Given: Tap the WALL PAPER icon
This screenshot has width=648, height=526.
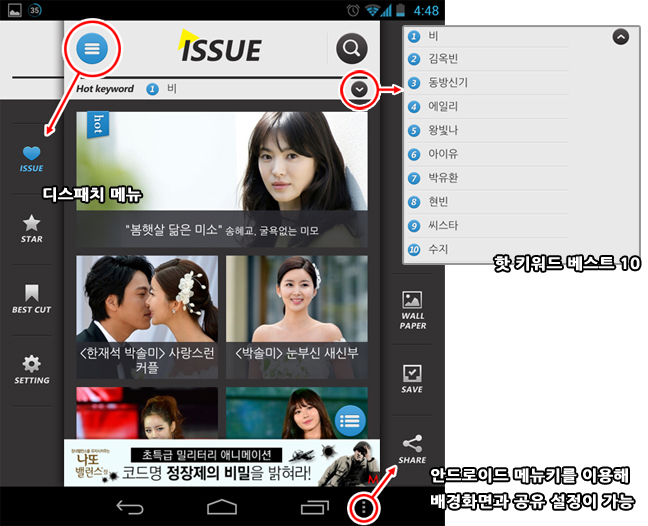Looking at the screenshot, I should (412, 308).
